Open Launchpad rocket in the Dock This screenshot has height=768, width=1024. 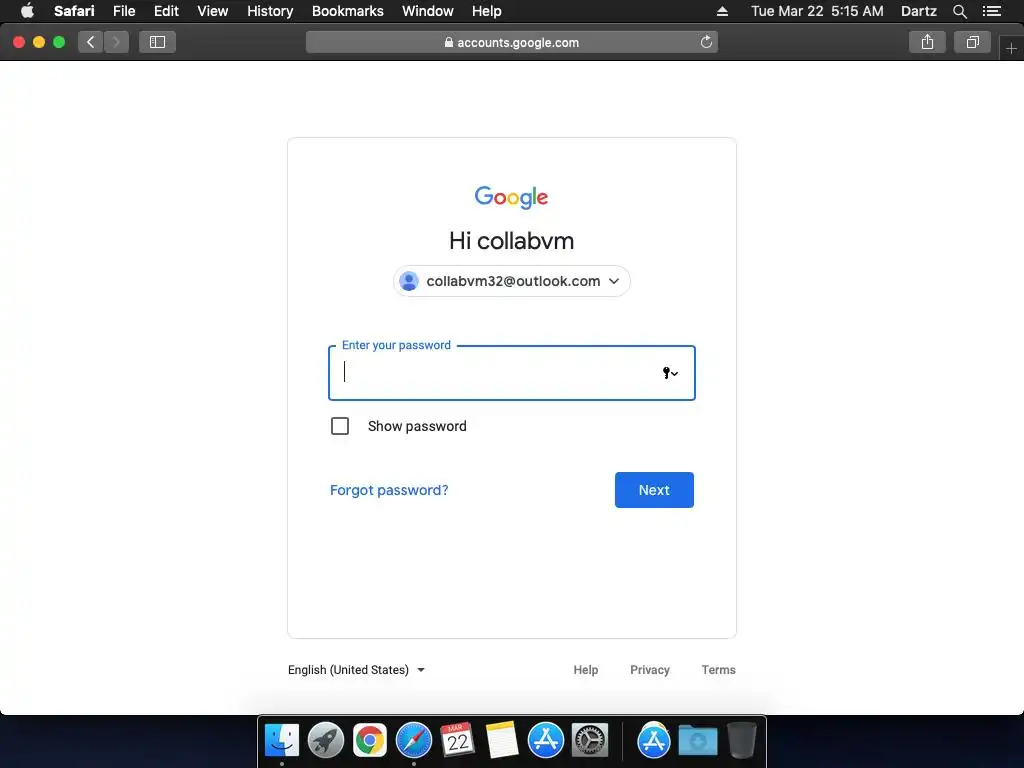(x=326, y=741)
